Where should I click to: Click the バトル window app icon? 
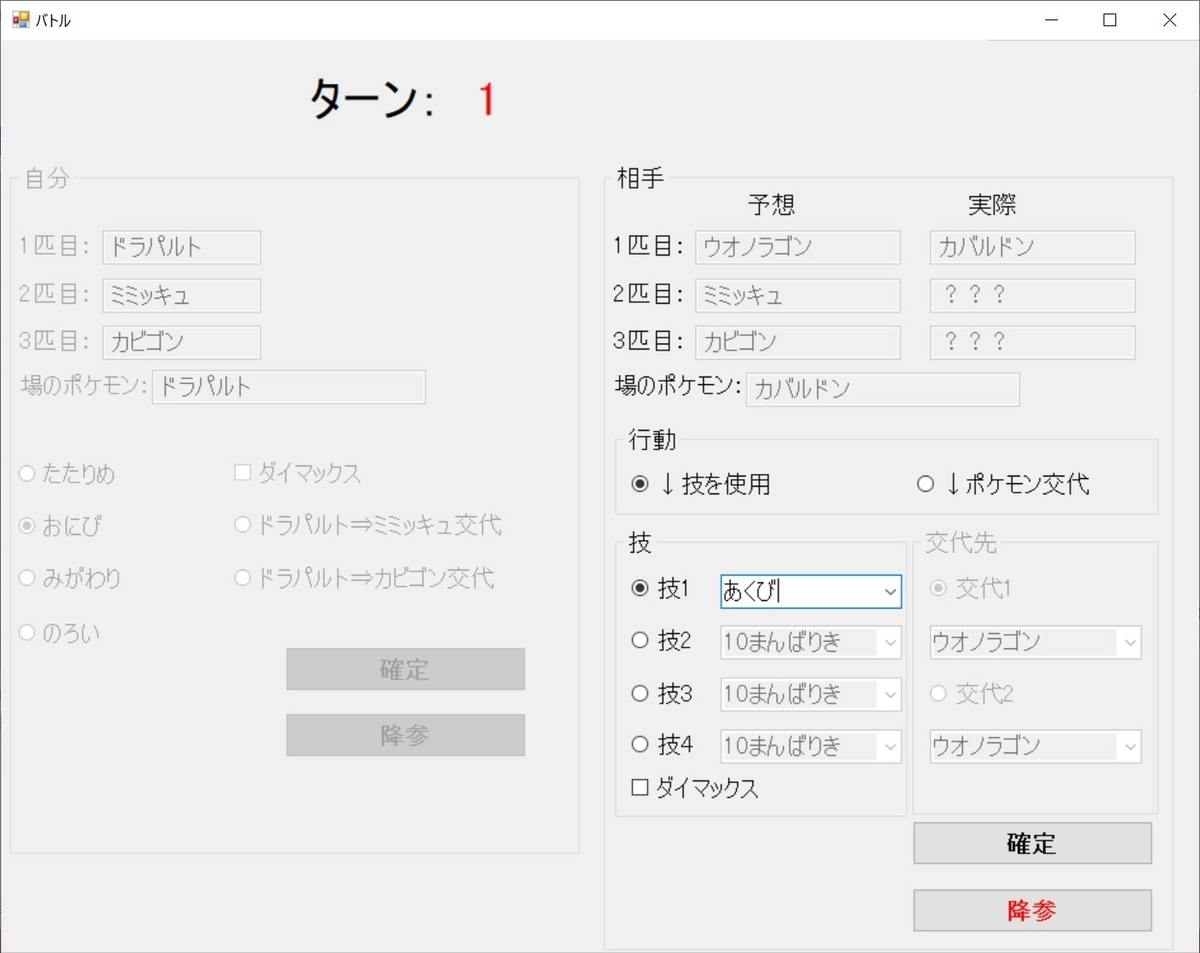point(20,19)
